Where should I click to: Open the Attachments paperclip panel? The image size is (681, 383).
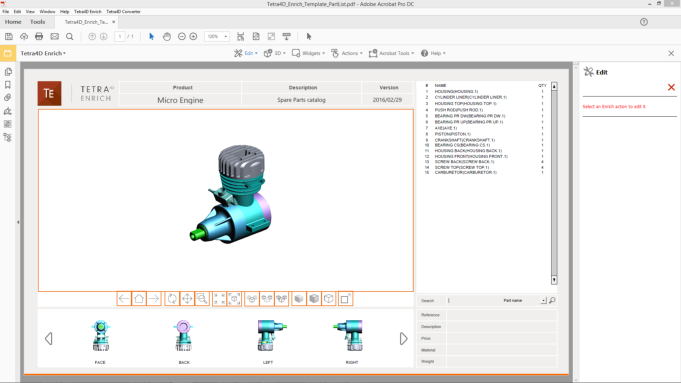[8, 98]
